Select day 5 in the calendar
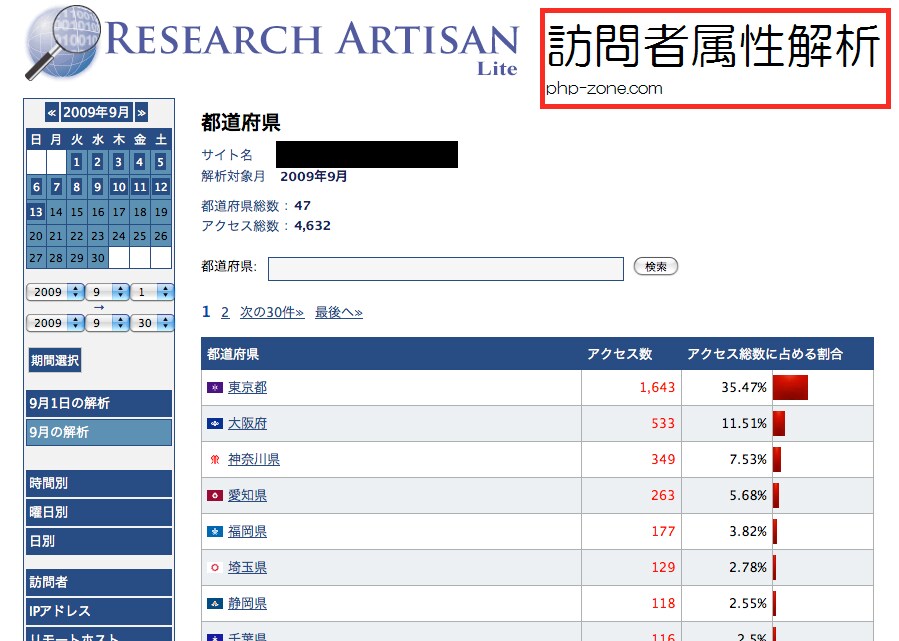Image resolution: width=899 pixels, height=641 pixels. pyautogui.click(x=161, y=162)
